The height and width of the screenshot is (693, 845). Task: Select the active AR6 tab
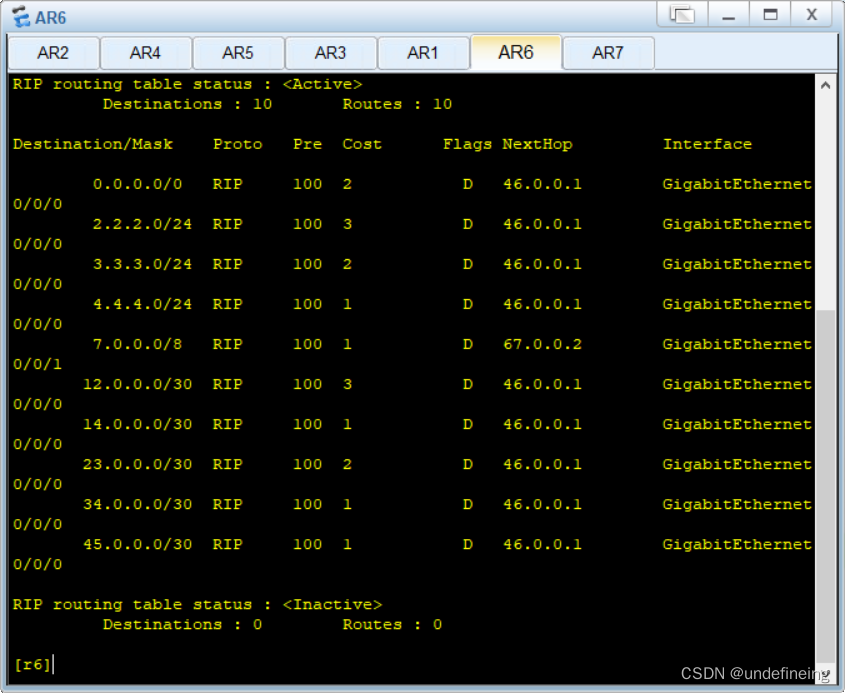[x=516, y=52]
